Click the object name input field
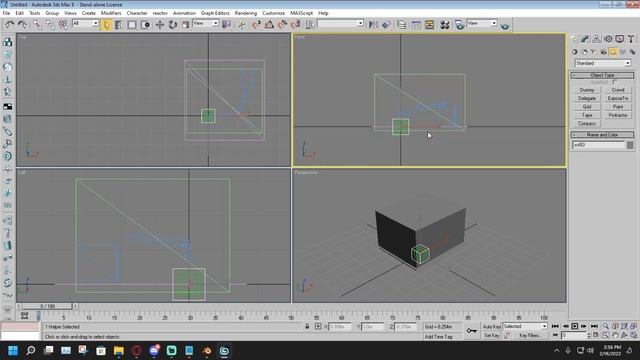This screenshot has height=360, width=640. 598,145
